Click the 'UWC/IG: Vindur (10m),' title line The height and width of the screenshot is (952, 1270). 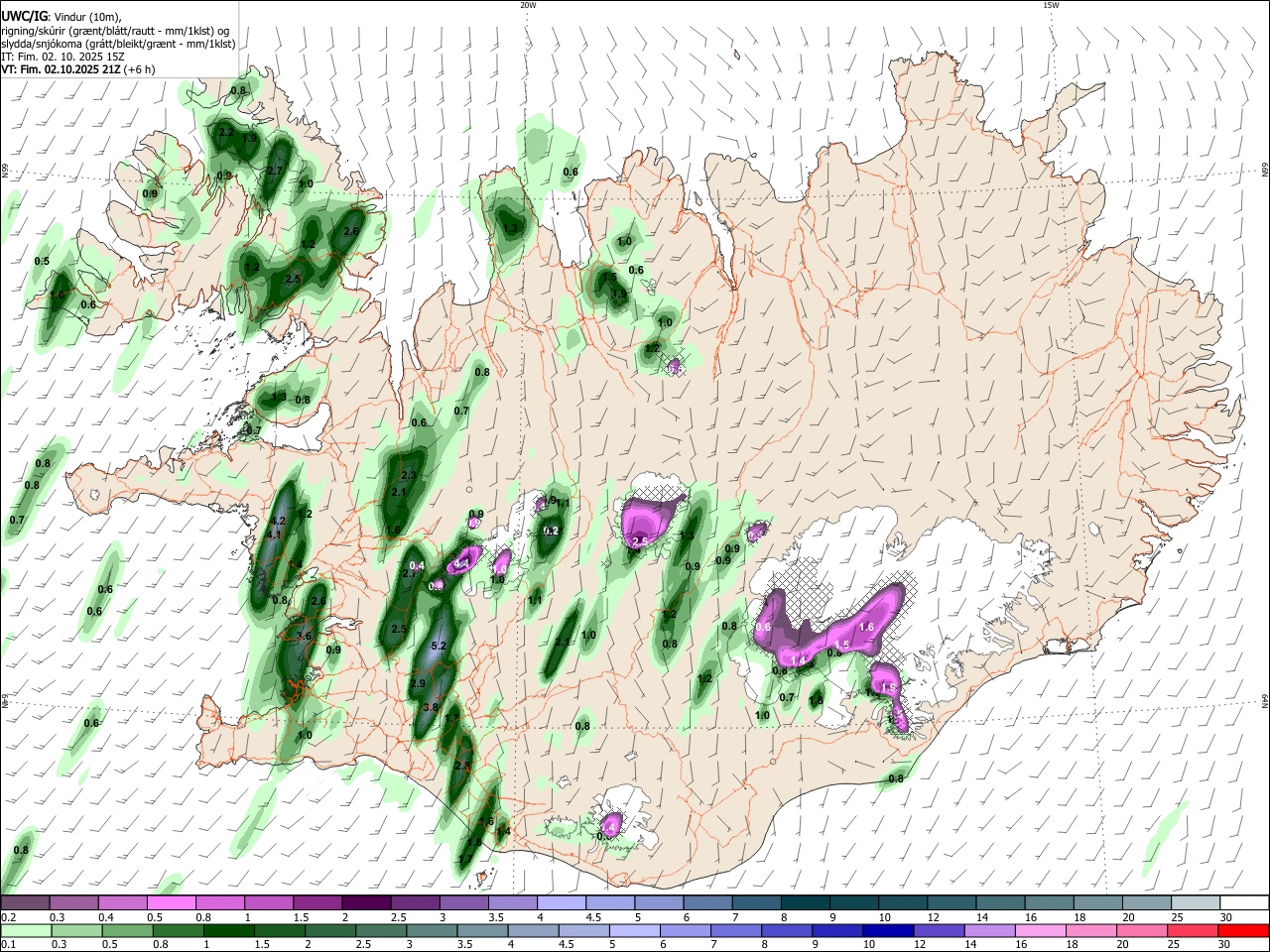tap(61, 16)
